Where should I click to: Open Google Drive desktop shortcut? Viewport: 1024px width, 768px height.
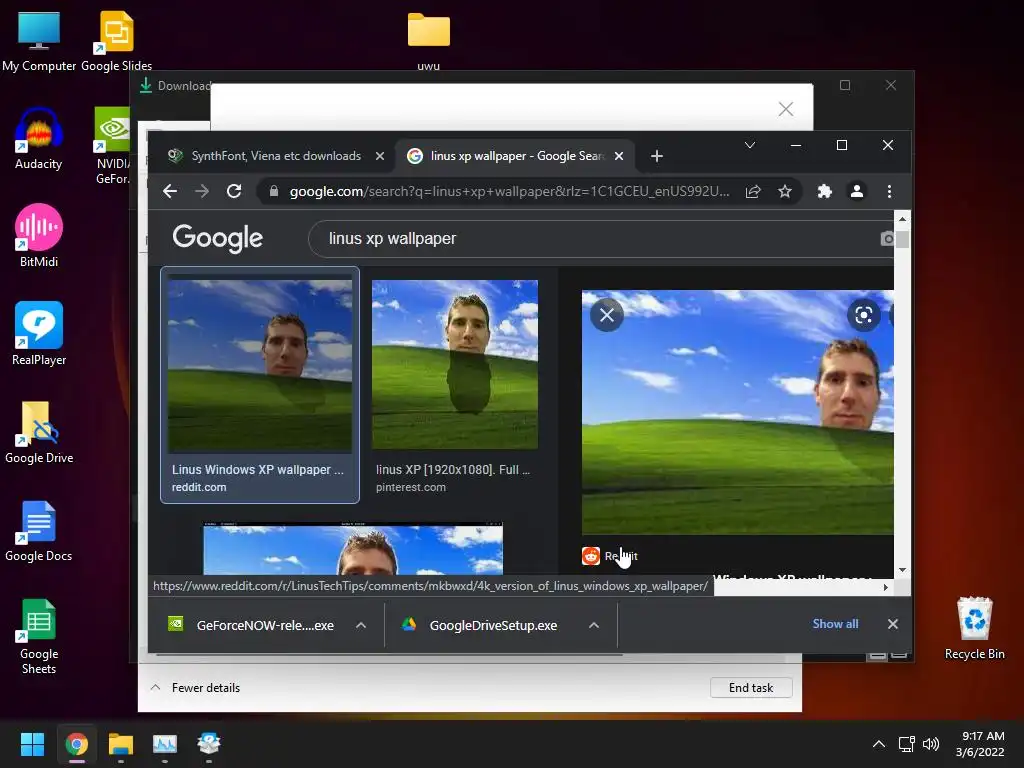tap(39, 432)
